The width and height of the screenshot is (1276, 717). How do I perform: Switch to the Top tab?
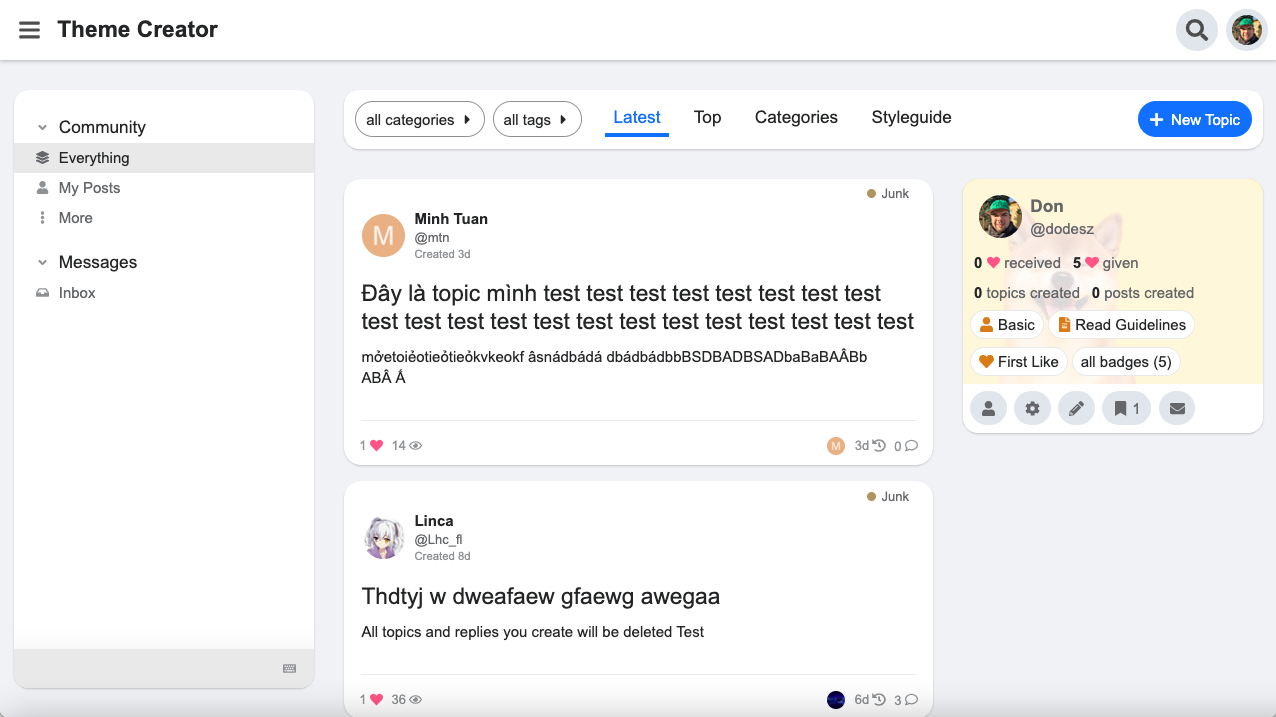coord(707,117)
